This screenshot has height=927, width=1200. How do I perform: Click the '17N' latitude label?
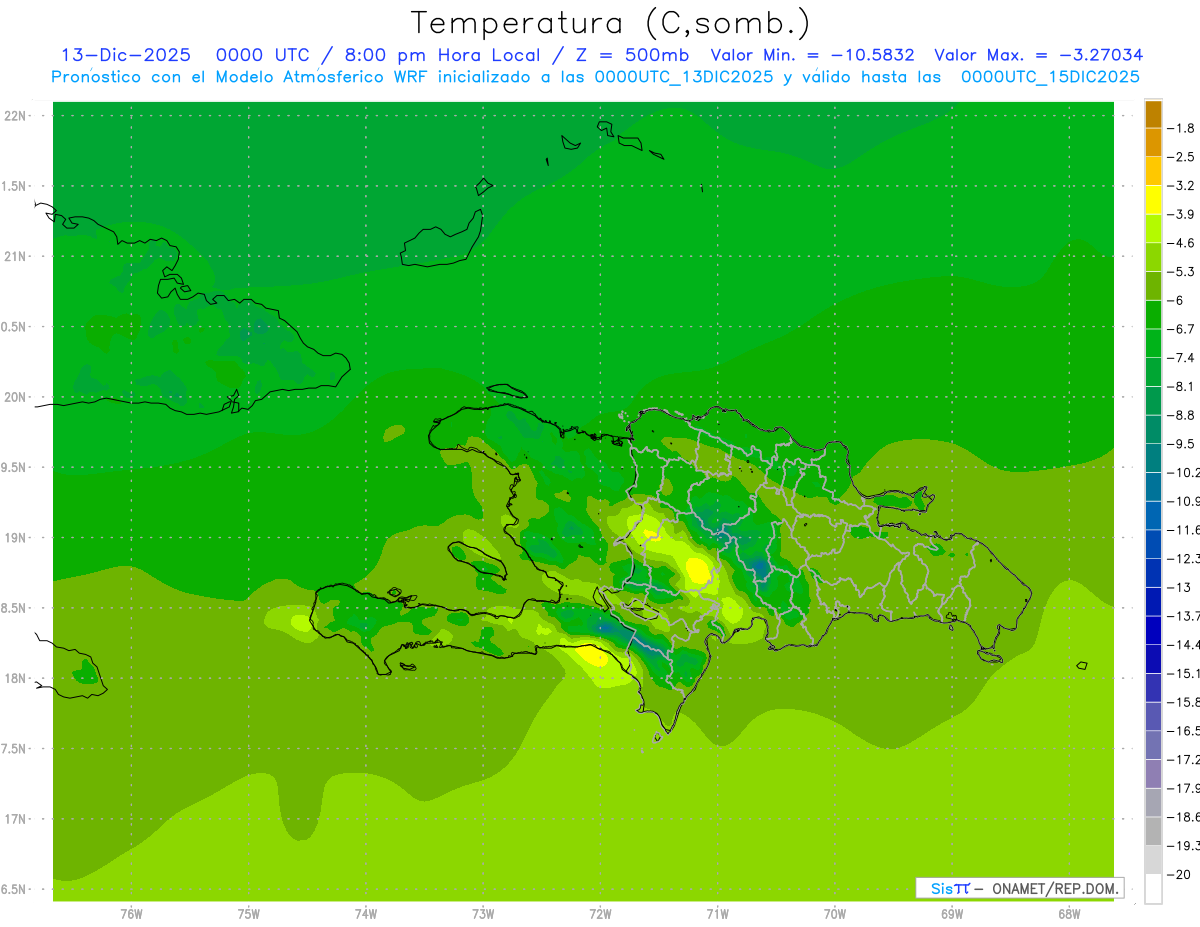click(15, 819)
